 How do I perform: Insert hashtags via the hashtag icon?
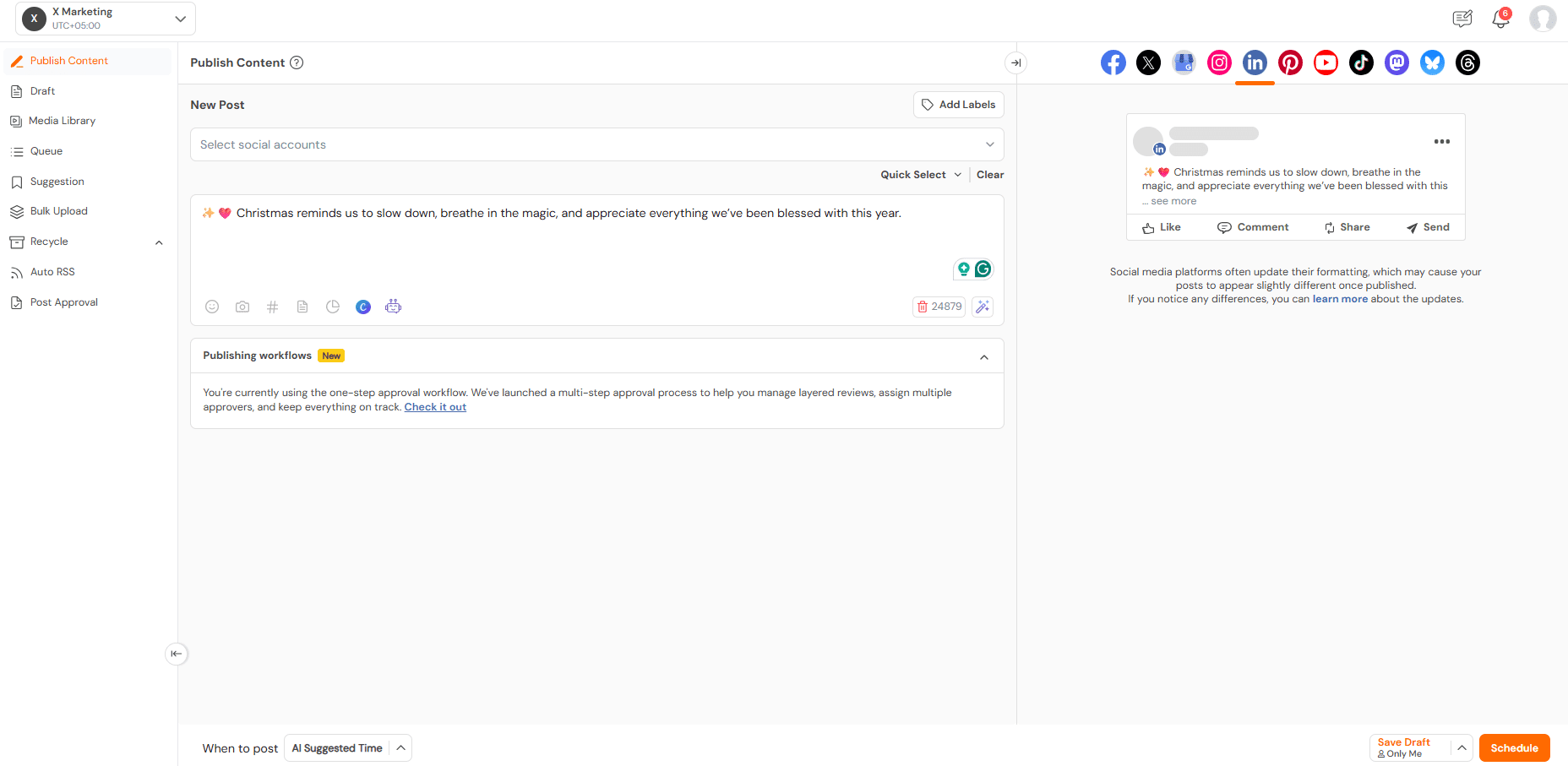pyautogui.click(x=272, y=307)
